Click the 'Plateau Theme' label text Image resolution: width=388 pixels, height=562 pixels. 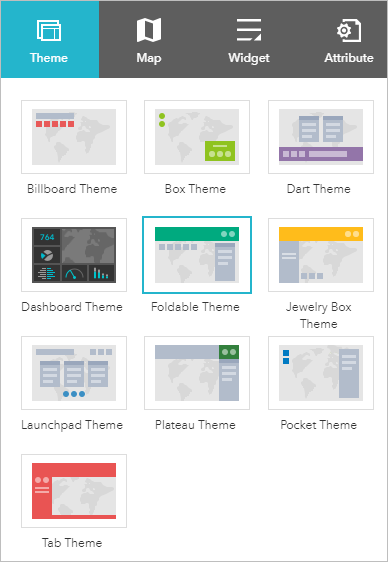pyautogui.click(x=195, y=425)
